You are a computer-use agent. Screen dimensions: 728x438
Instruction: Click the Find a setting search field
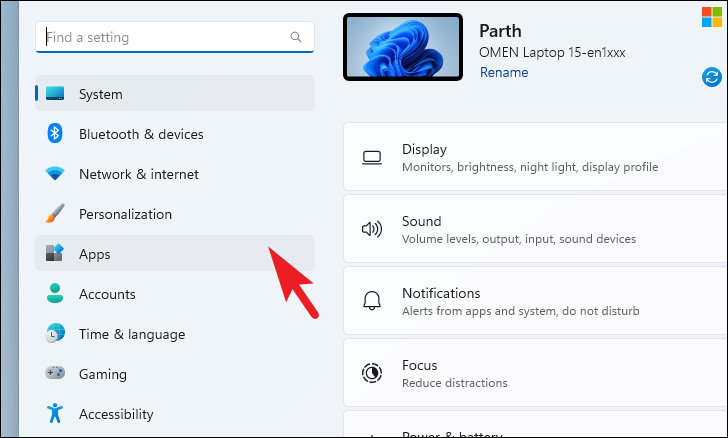point(175,37)
